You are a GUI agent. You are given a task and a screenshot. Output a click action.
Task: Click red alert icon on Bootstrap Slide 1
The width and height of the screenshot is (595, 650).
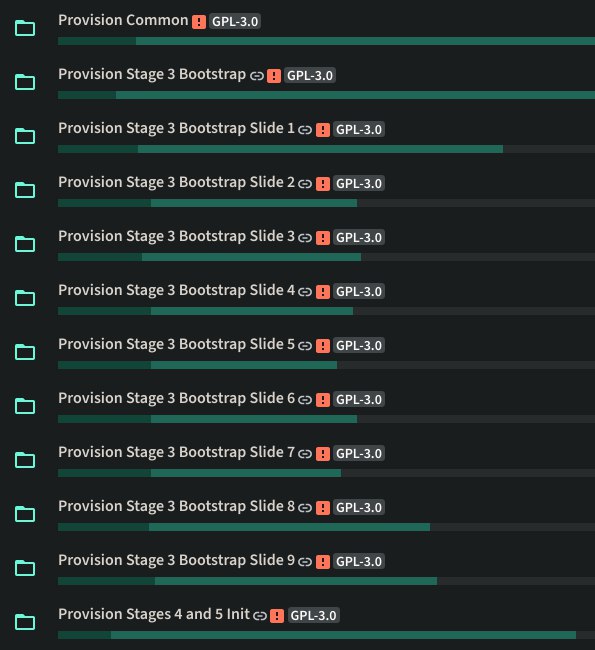(x=323, y=130)
